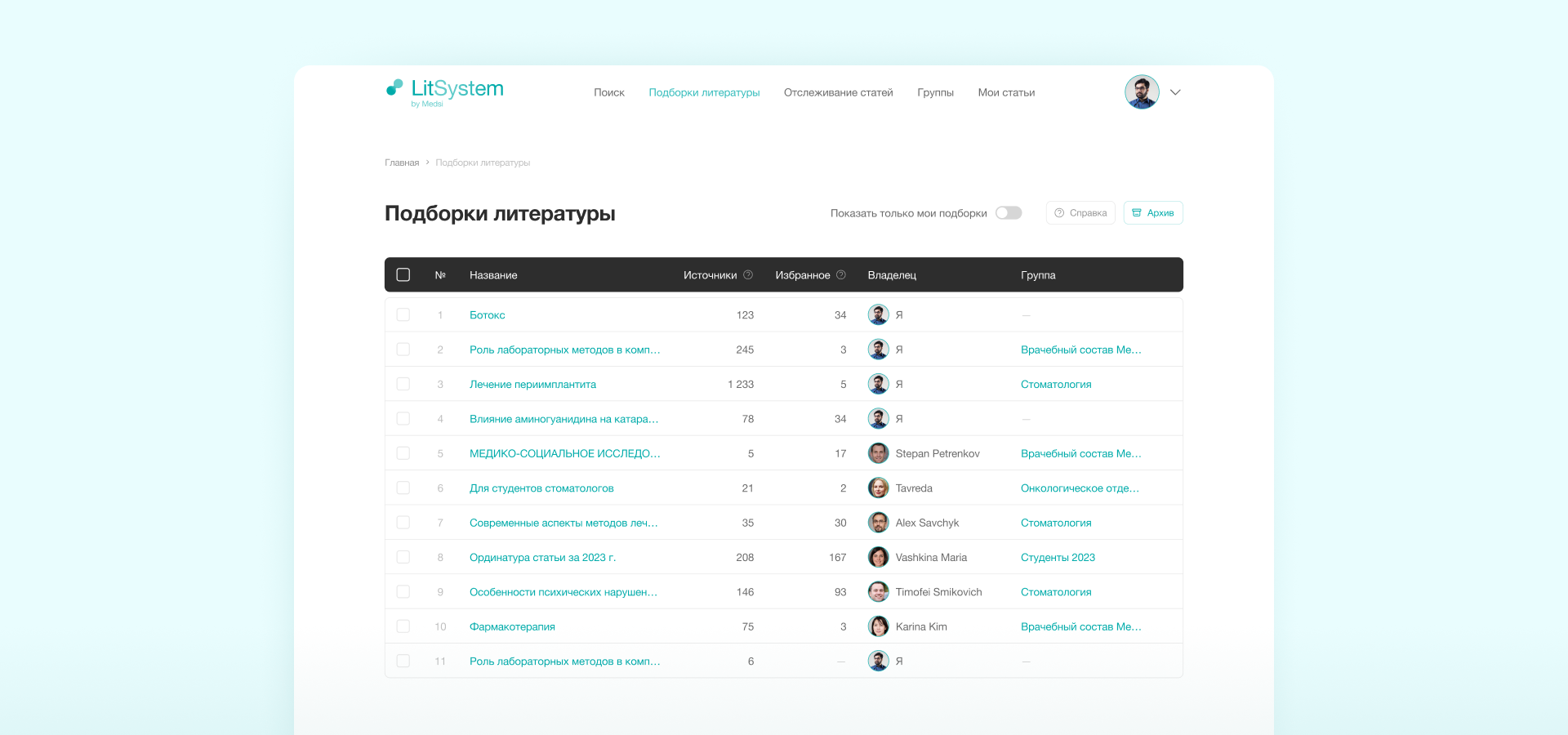Check the select-all checkbox in table header
The height and width of the screenshot is (735, 1568).
tap(403, 275)
